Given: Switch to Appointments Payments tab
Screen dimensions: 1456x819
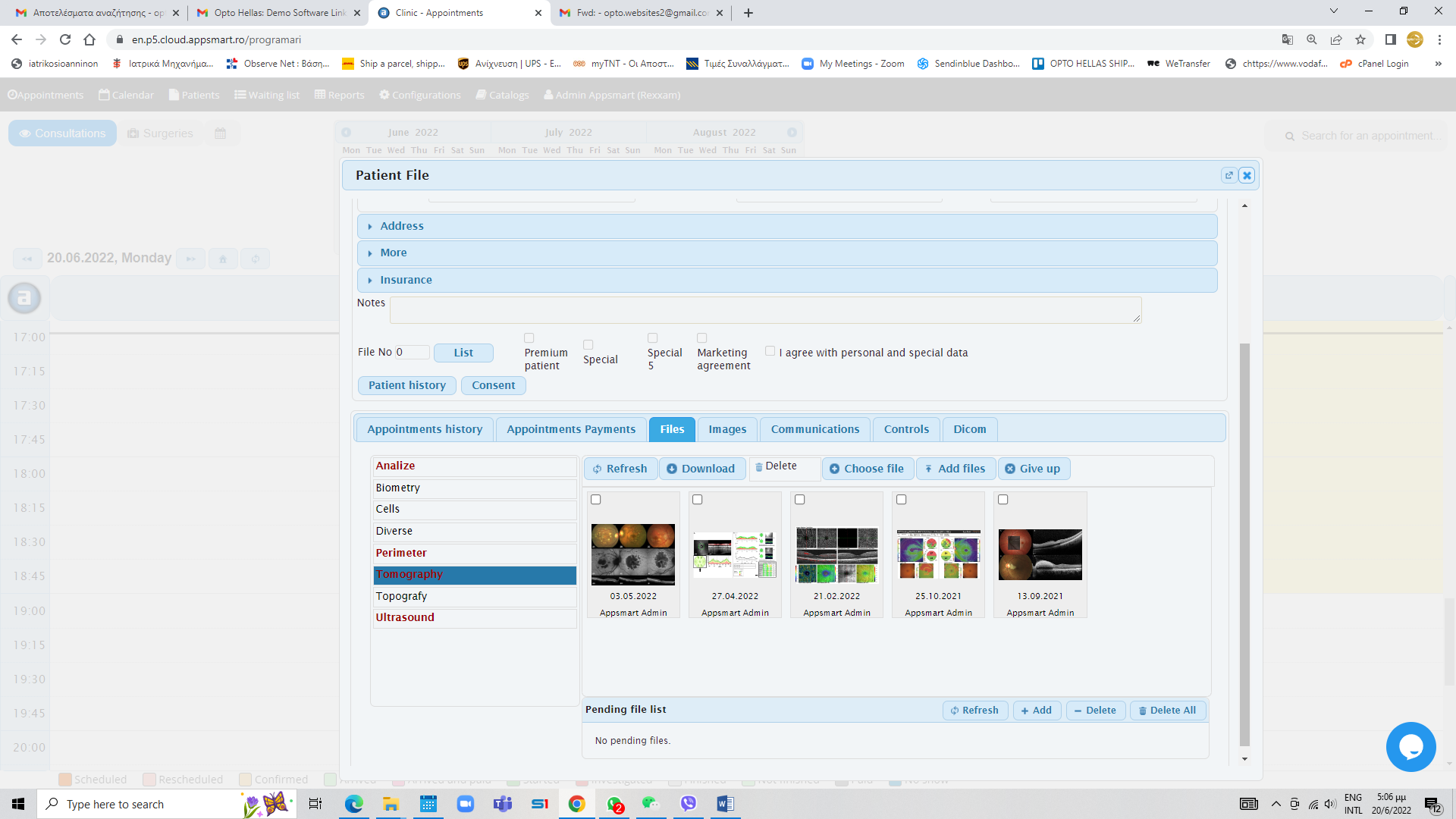Looking at the screenshot, I should pos(571,429).
